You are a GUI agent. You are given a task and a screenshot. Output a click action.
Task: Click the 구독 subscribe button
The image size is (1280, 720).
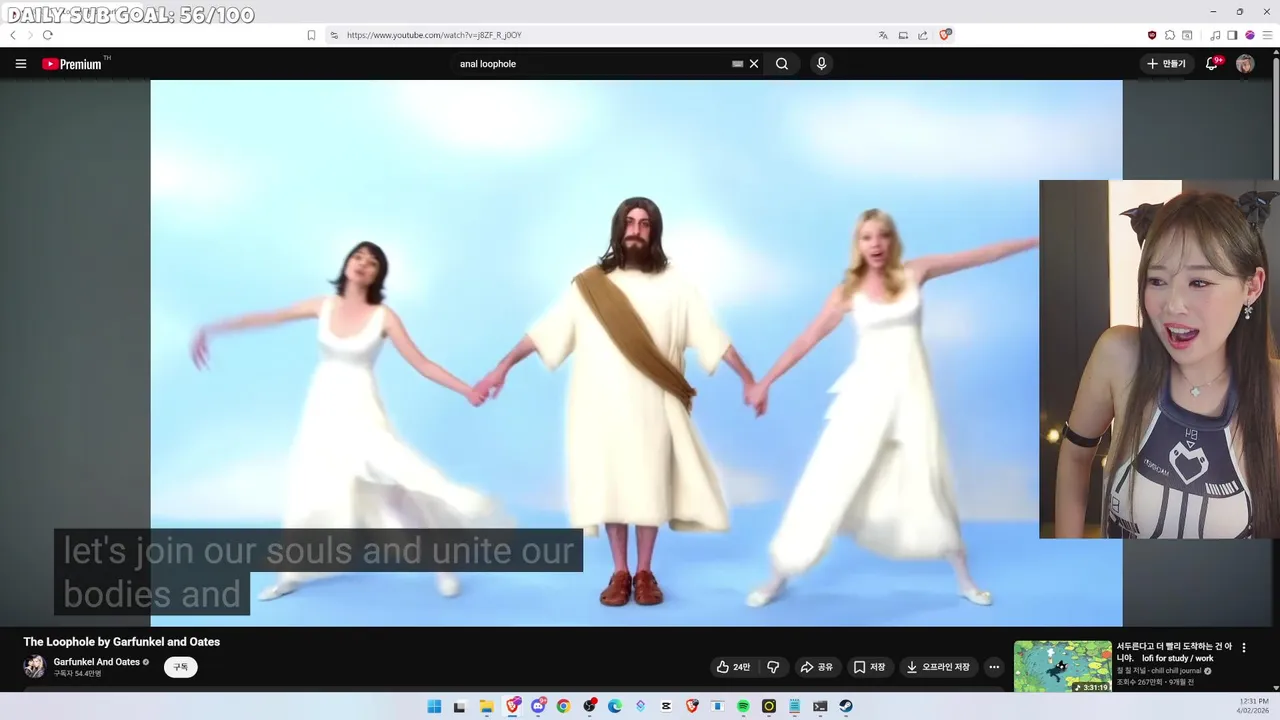click(181, 667)
